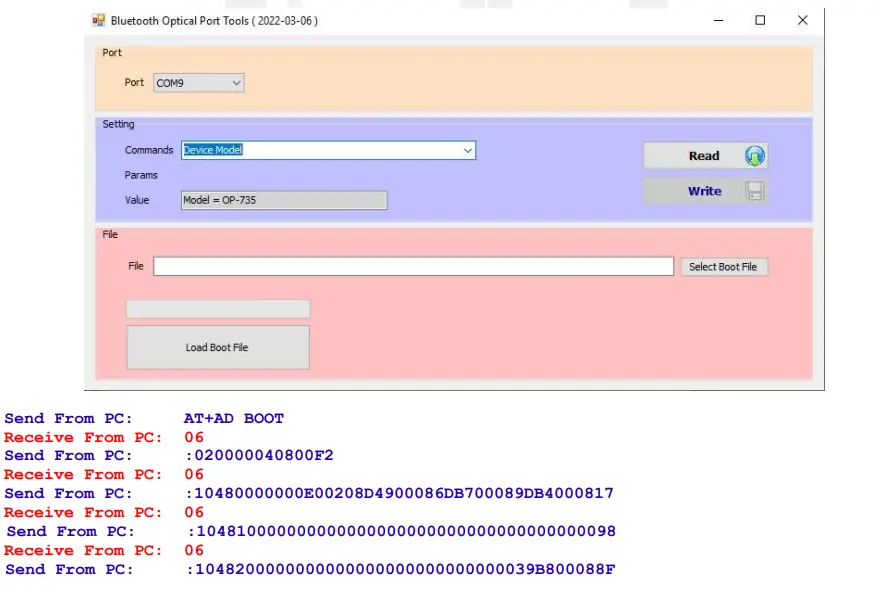Click the Load Boot File button

tap(218, 347)
